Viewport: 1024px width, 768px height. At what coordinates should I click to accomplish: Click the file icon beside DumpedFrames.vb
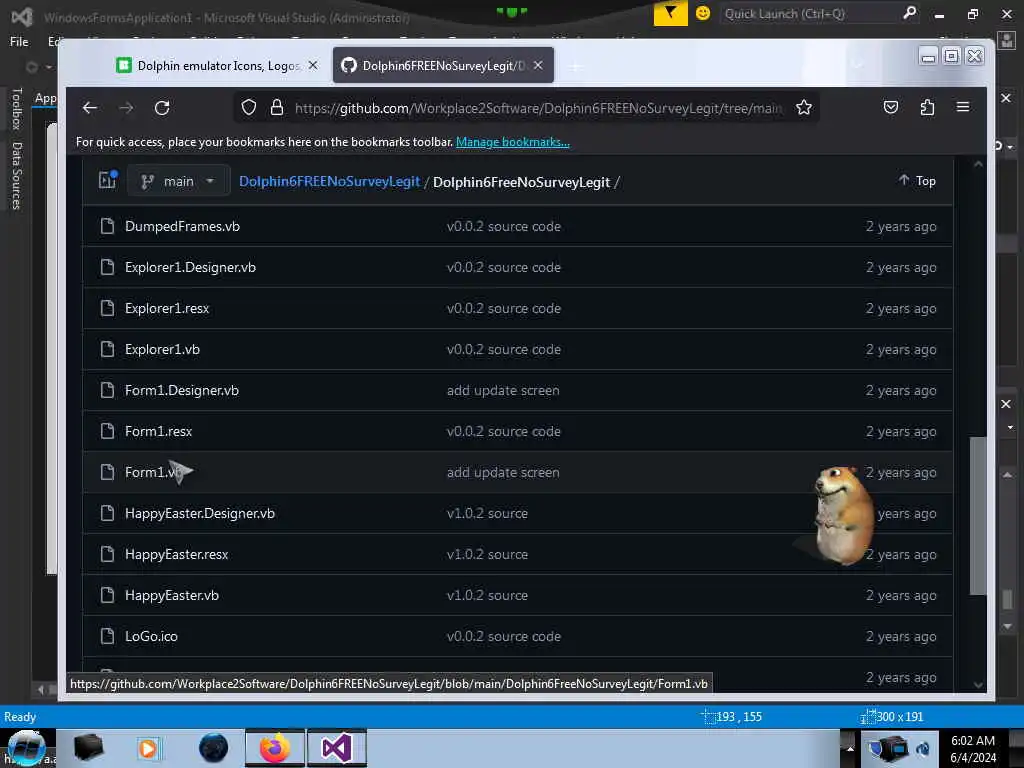[108, 227]
